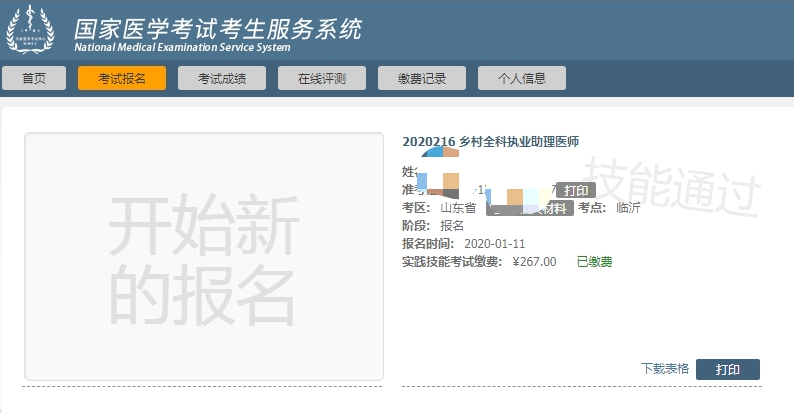Click the 2020-01-11 registration date

tap(496, 243)
